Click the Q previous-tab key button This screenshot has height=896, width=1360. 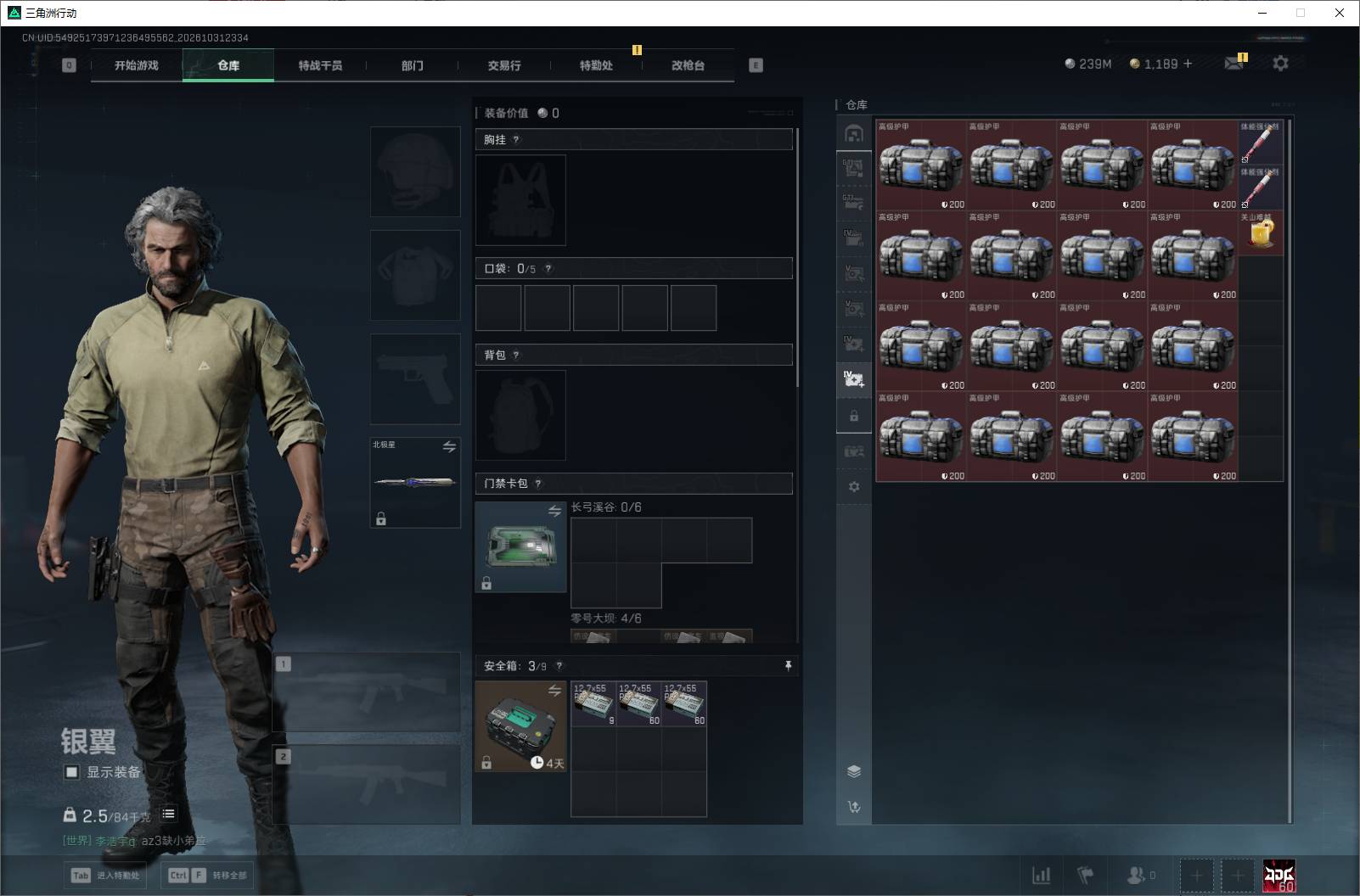click(70, 65)
